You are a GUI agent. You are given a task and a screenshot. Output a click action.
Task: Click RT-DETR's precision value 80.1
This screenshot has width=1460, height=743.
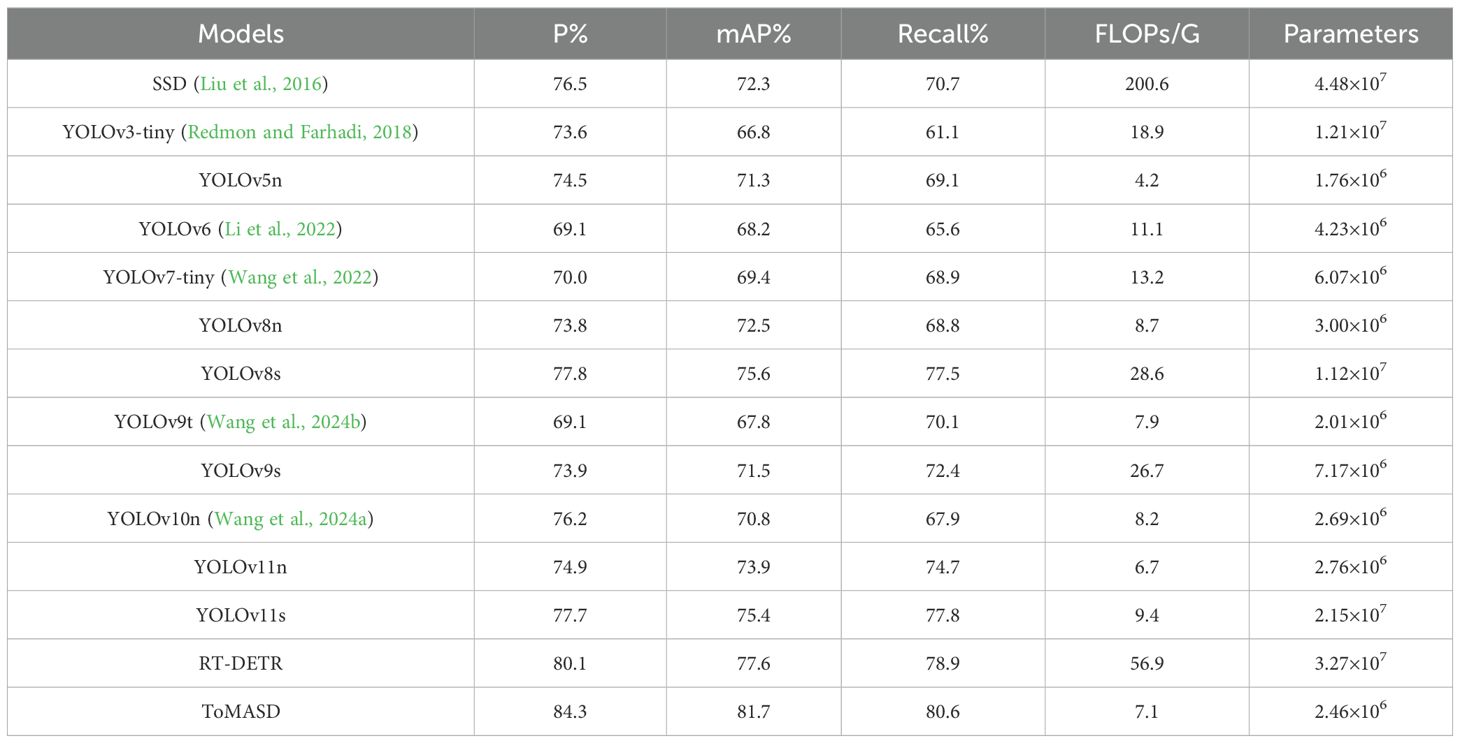[x=571, y=664]
